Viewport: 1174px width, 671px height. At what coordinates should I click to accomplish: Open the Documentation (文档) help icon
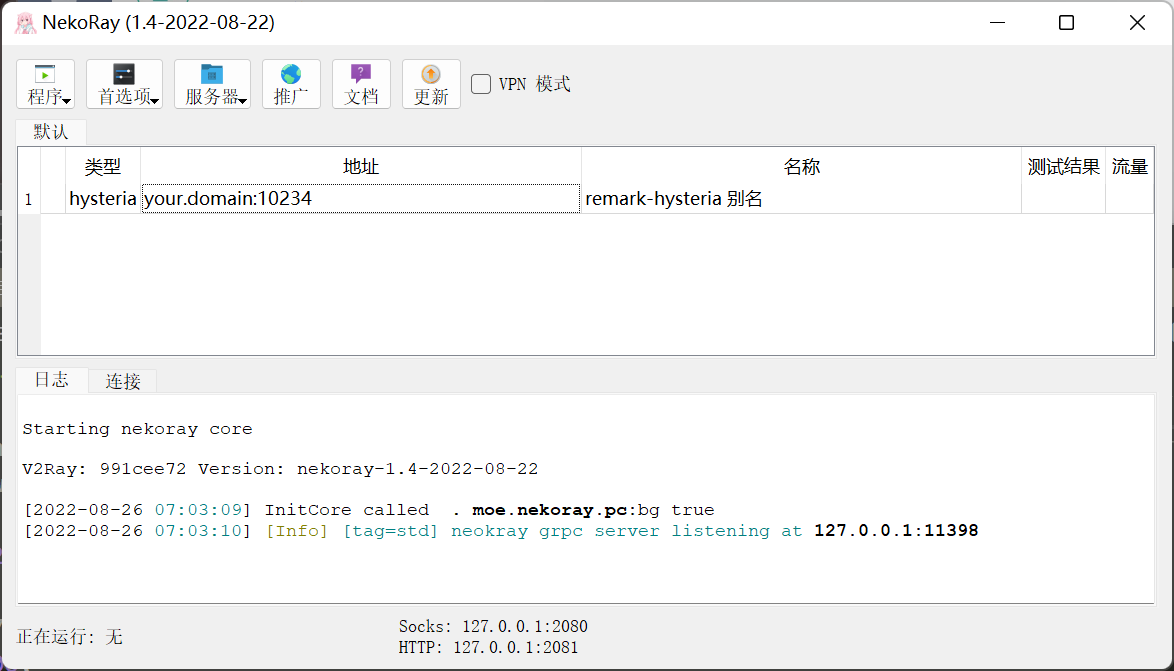pyautogui.click(x=361, y=75)
